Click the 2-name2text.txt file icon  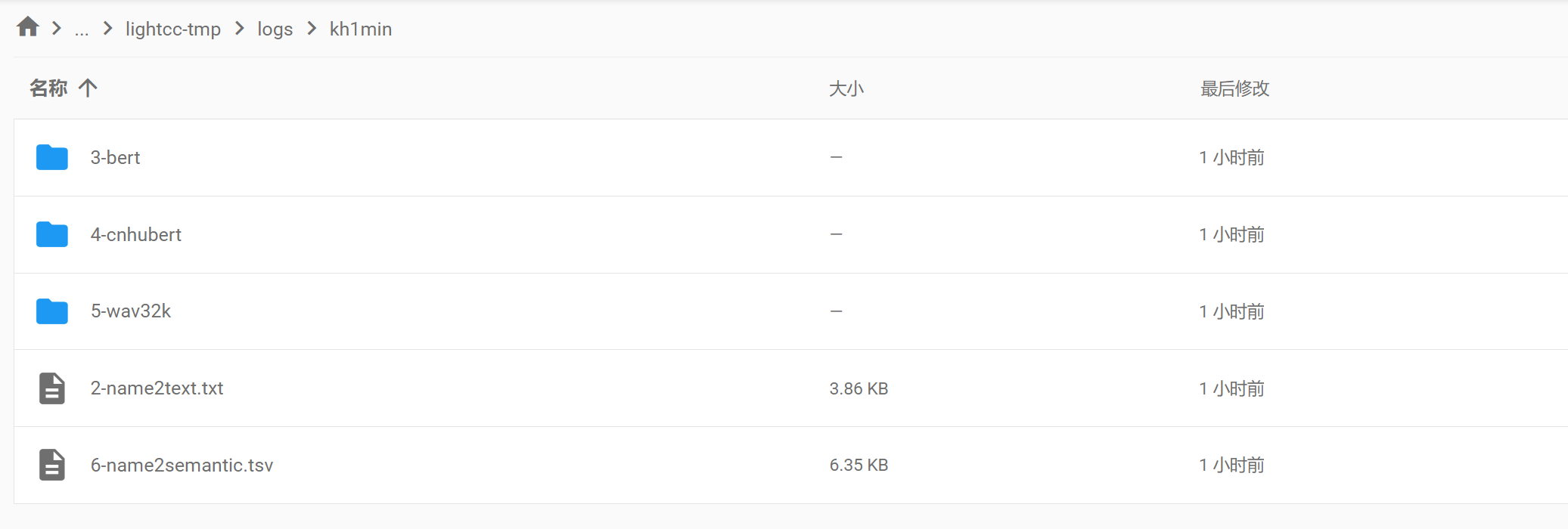point(52,388)
